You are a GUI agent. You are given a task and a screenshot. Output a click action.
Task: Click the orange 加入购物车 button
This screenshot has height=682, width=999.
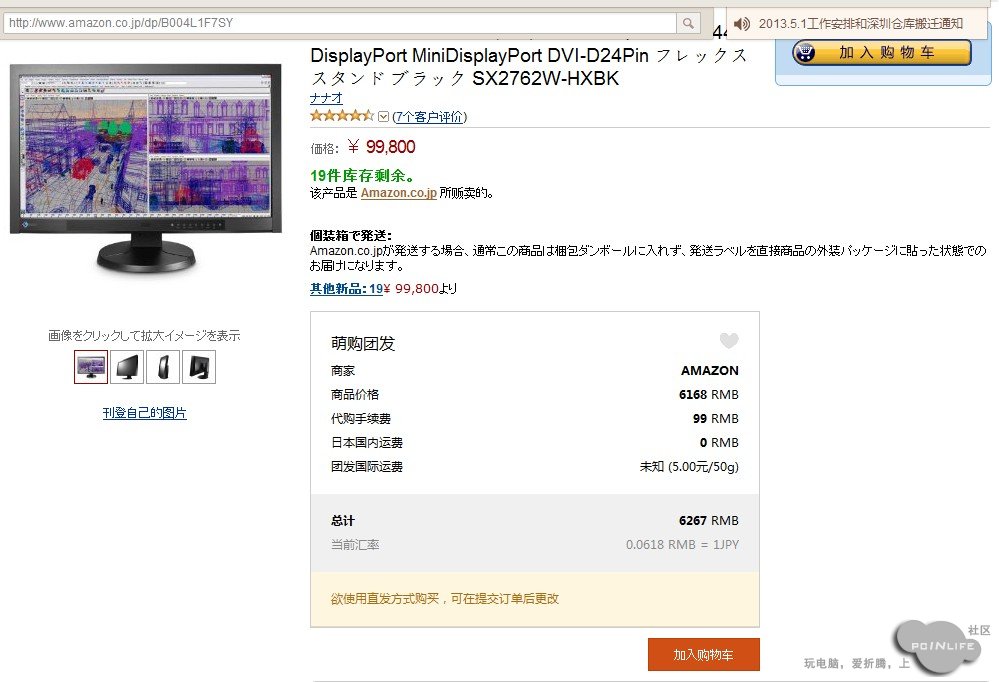pyautogui.click(x=703, y=655)
